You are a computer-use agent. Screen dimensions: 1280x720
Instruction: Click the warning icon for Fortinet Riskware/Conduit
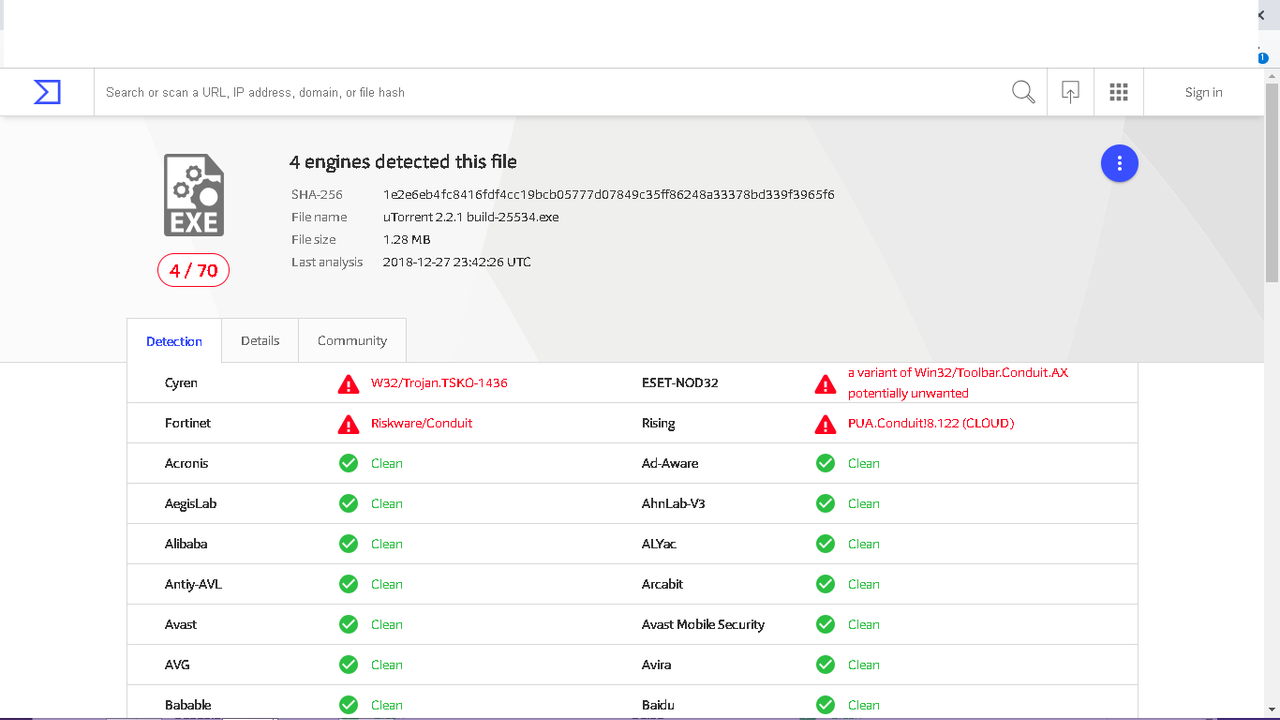(348, 424)
